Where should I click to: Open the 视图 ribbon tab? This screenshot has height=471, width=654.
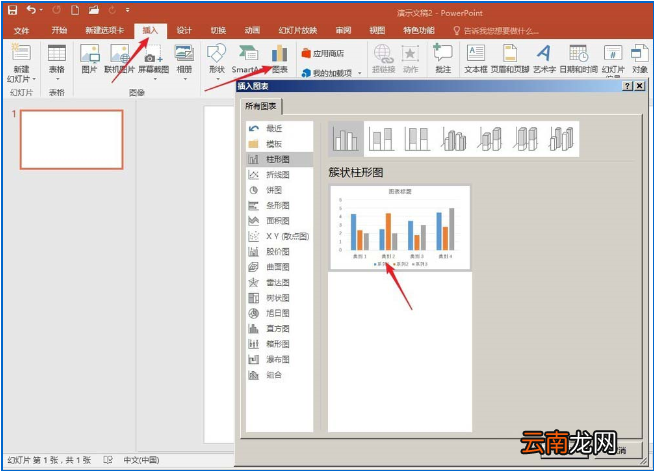click(377, 30)
